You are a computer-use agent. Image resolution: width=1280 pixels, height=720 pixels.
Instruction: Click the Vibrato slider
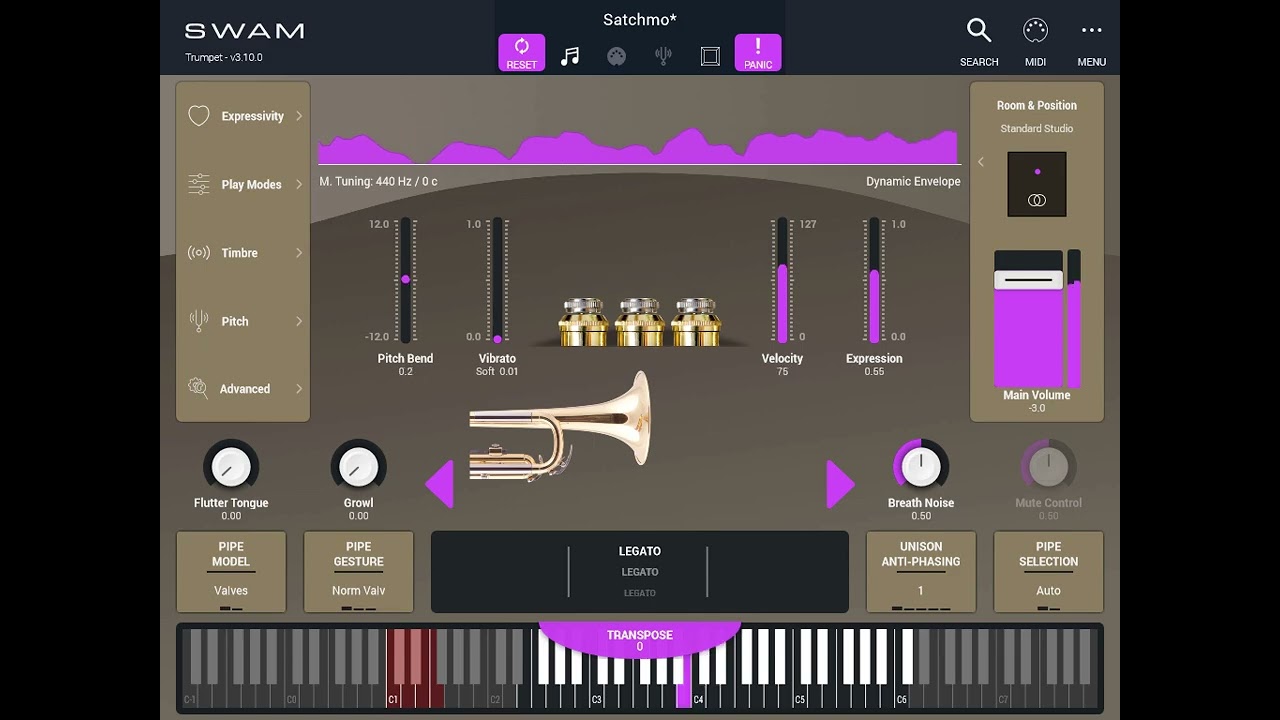coord(497,280)
